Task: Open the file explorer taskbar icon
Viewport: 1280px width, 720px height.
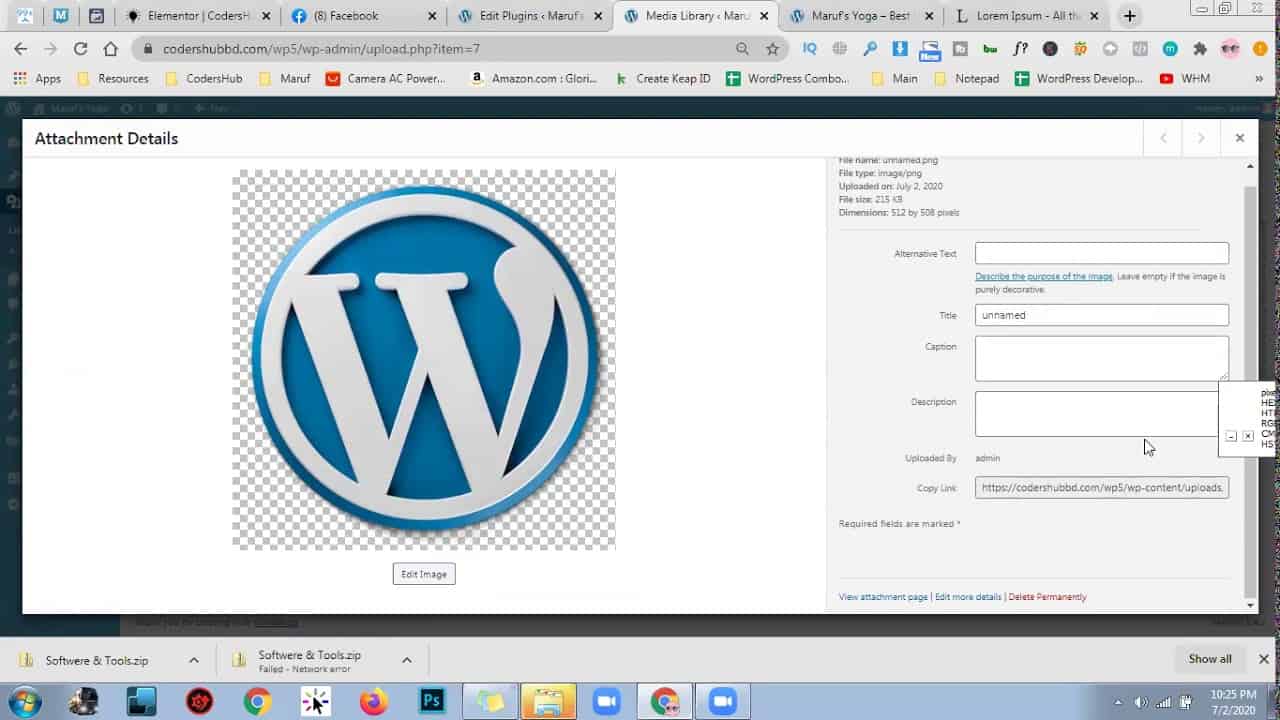Action: [548, 702]
